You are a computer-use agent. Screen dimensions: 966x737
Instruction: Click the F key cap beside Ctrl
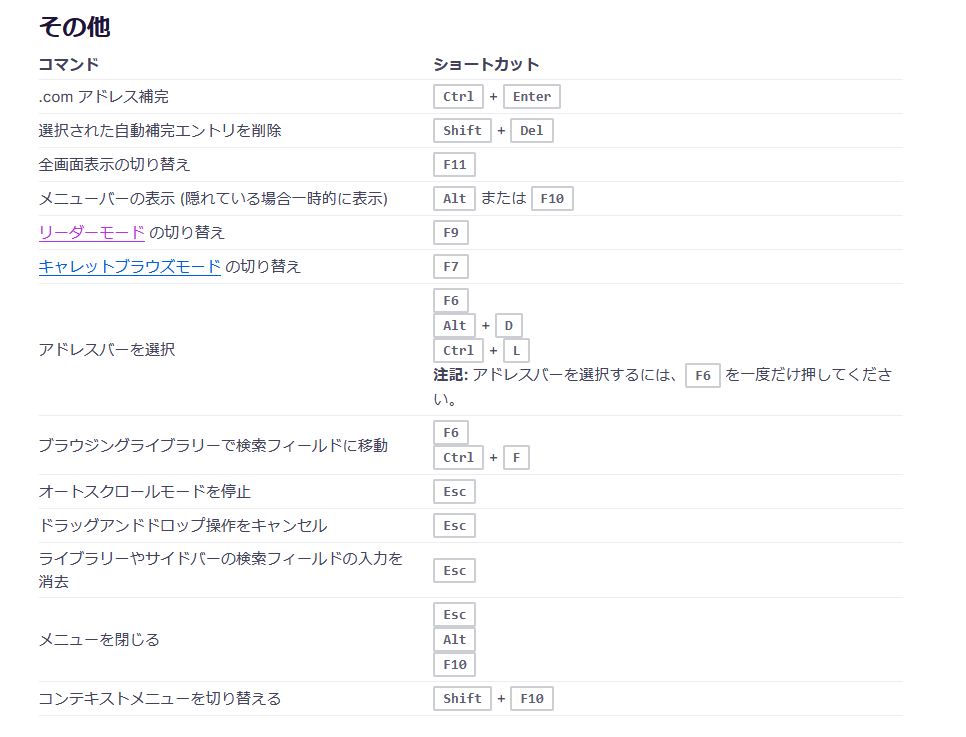(517, 458)
